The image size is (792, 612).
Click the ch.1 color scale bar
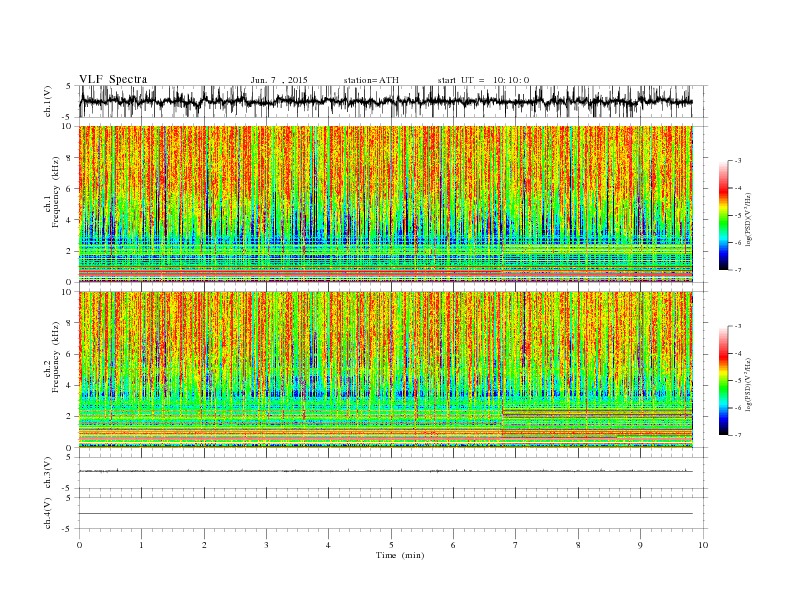(723, 215)
